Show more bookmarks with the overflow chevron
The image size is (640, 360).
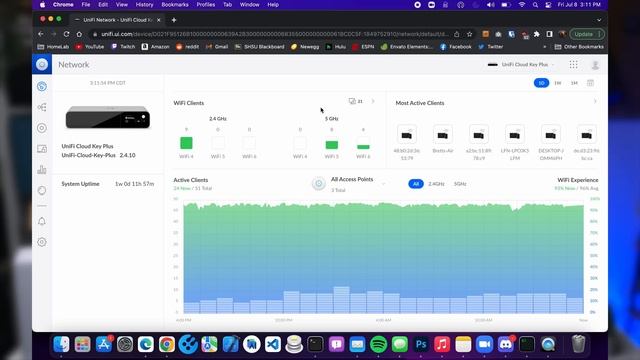coord(544,47)
